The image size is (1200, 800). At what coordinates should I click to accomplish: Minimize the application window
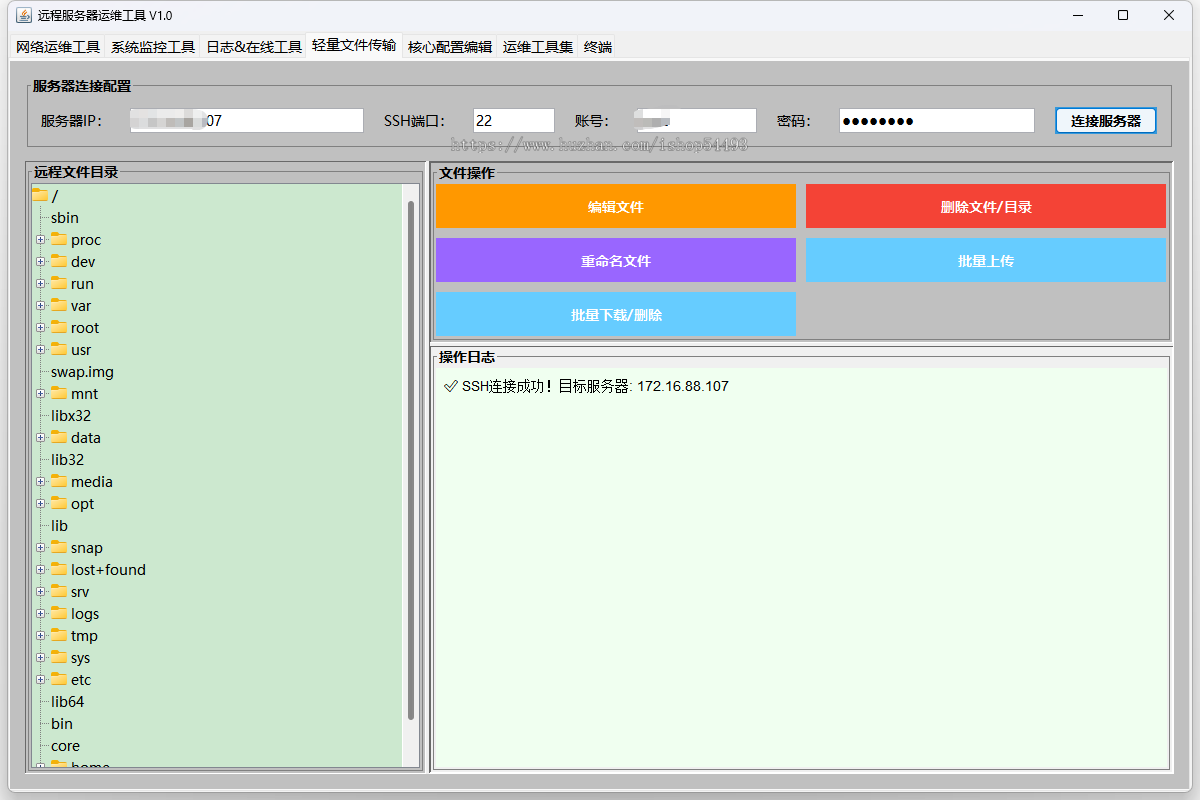tap(1078, 15)
